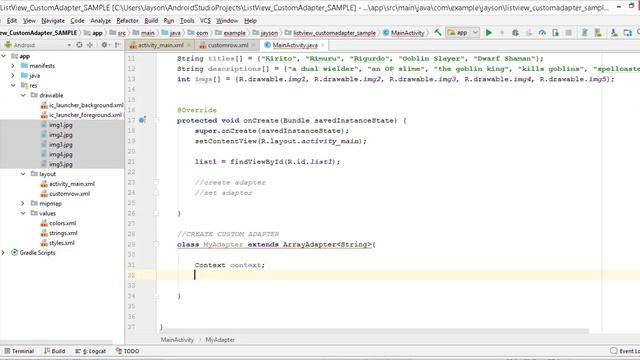Select the MainActivity.java editor tab

coord(294,45)
